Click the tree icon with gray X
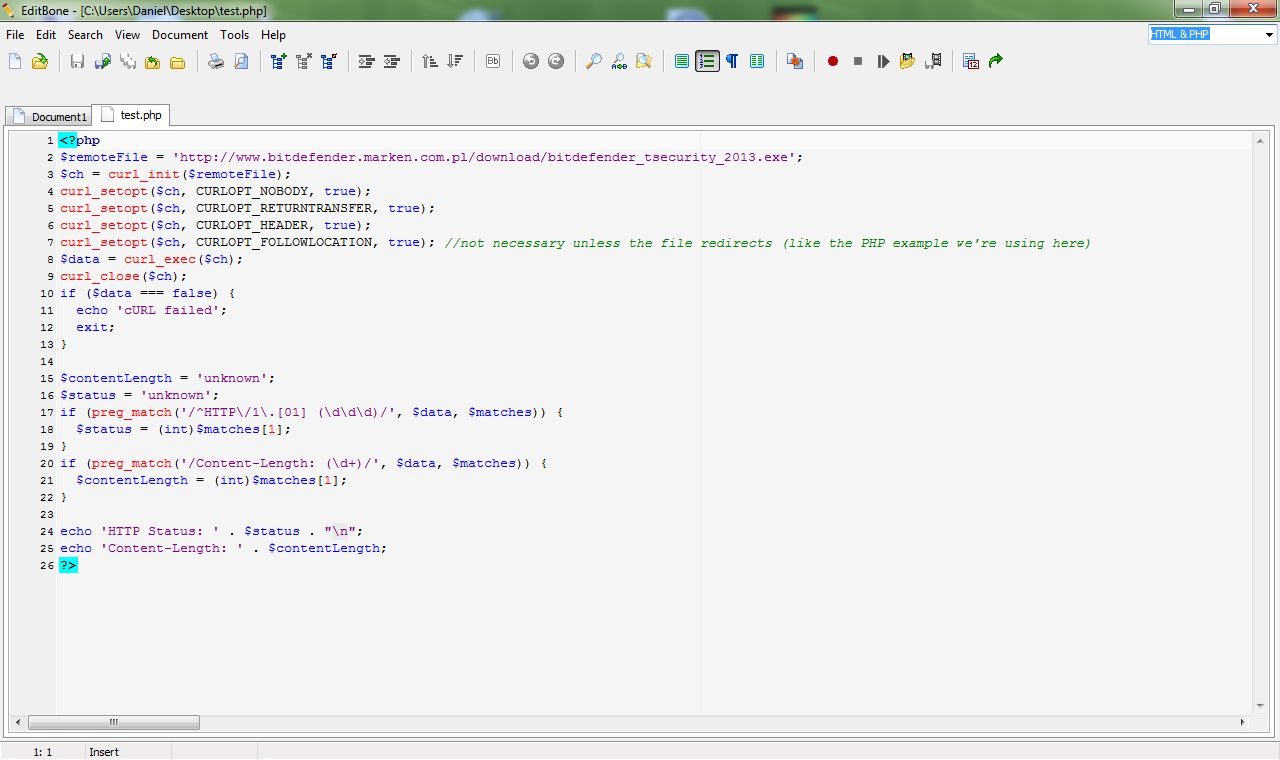This screenshot has width=1280, height=760. [x=304, y=61]
